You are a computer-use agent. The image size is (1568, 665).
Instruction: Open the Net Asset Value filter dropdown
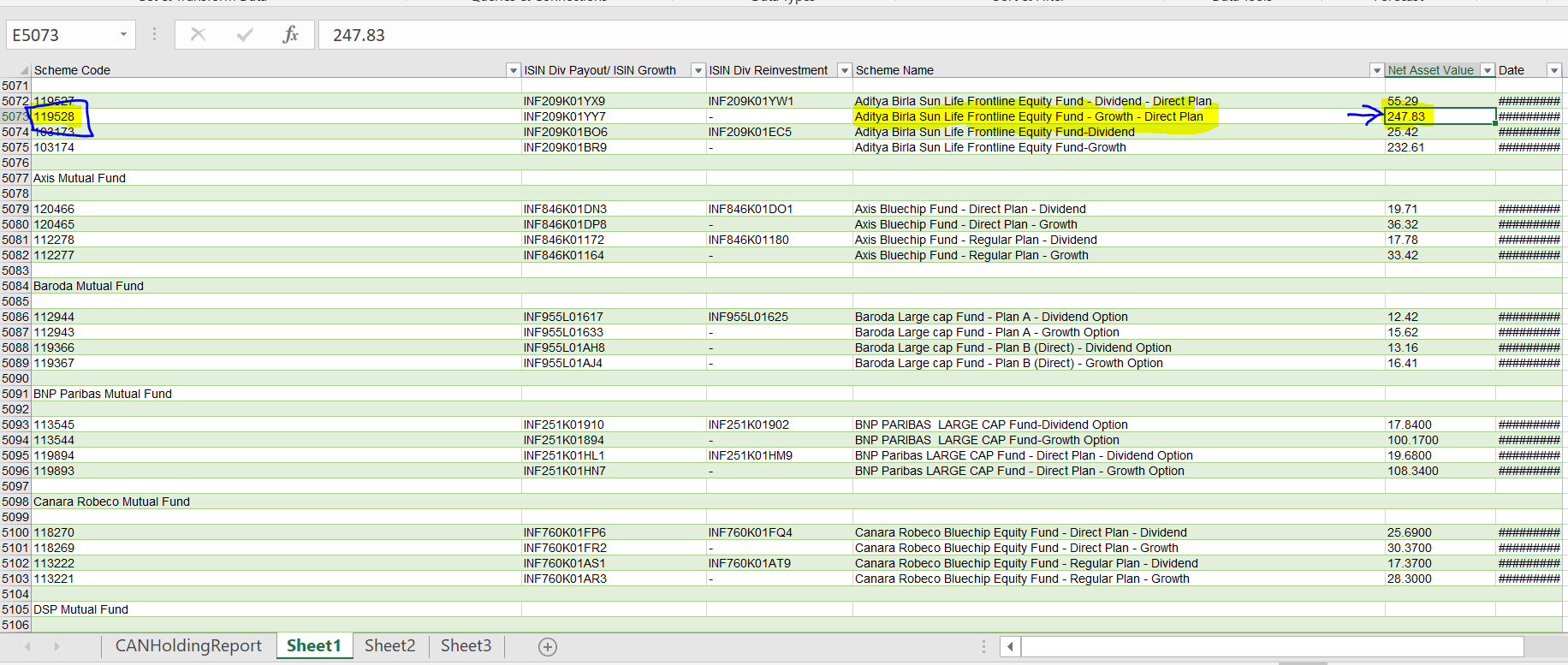(1487, 70)
